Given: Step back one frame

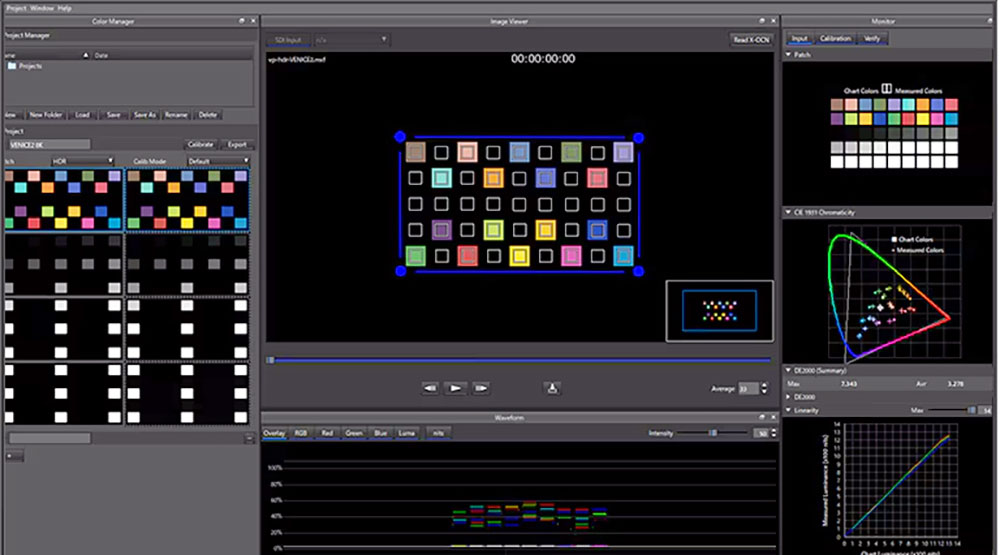Looking at the screenshot, I should [430, 388].
